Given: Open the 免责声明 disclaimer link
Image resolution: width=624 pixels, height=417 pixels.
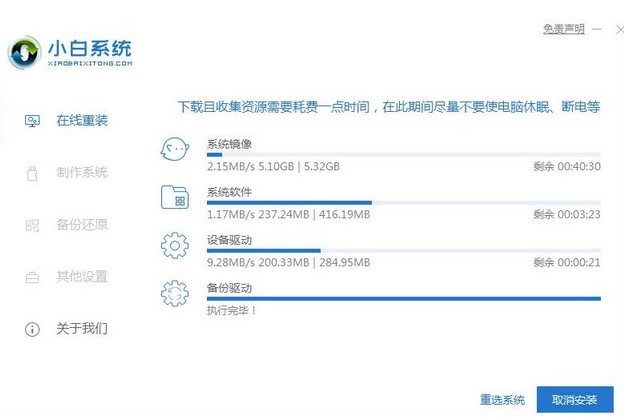Looking at the screenshot, I should [x=564, y=29].
